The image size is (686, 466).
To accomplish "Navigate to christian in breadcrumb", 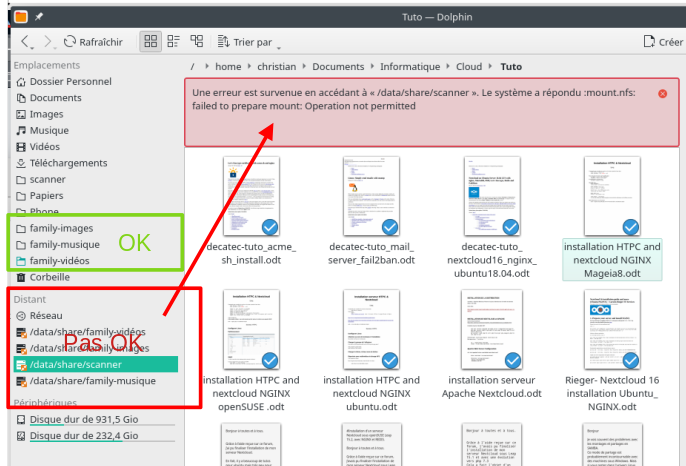I will [x=276, y=67].
